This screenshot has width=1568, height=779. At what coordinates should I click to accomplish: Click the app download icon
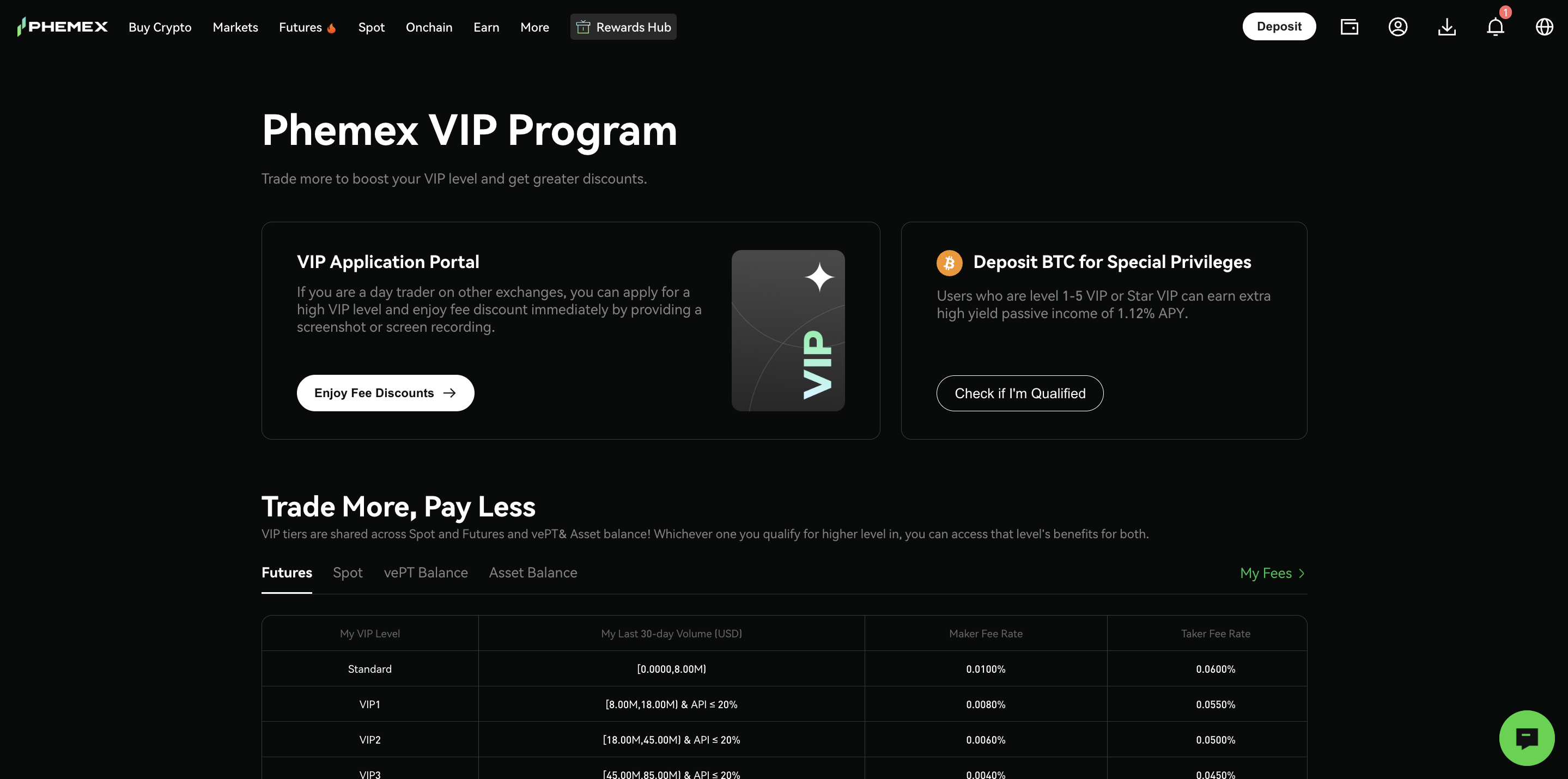pos(1447,26)
